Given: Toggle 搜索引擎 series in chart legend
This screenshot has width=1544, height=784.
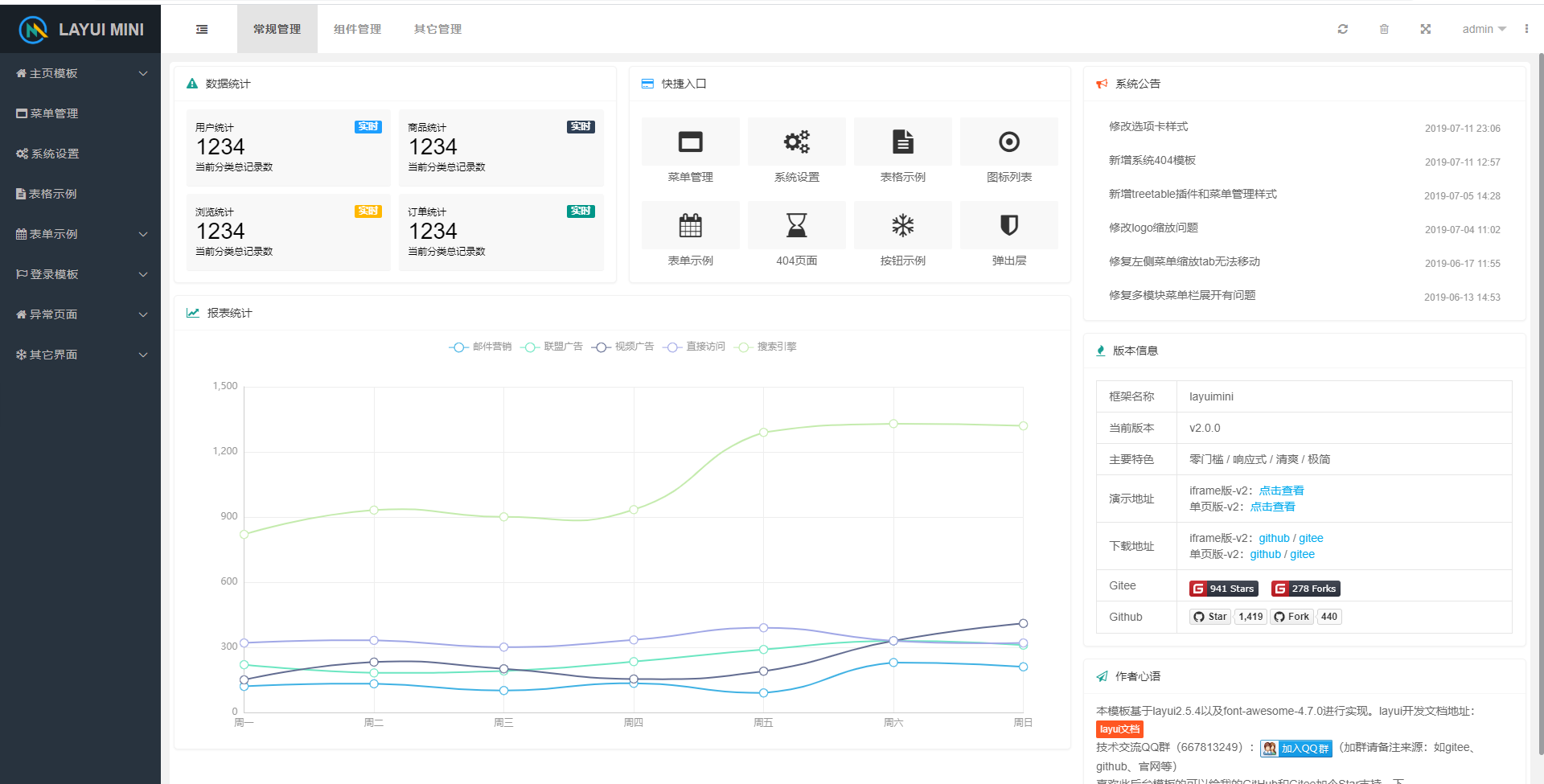Looking at the screenshot, I should (x=766, y=347).
